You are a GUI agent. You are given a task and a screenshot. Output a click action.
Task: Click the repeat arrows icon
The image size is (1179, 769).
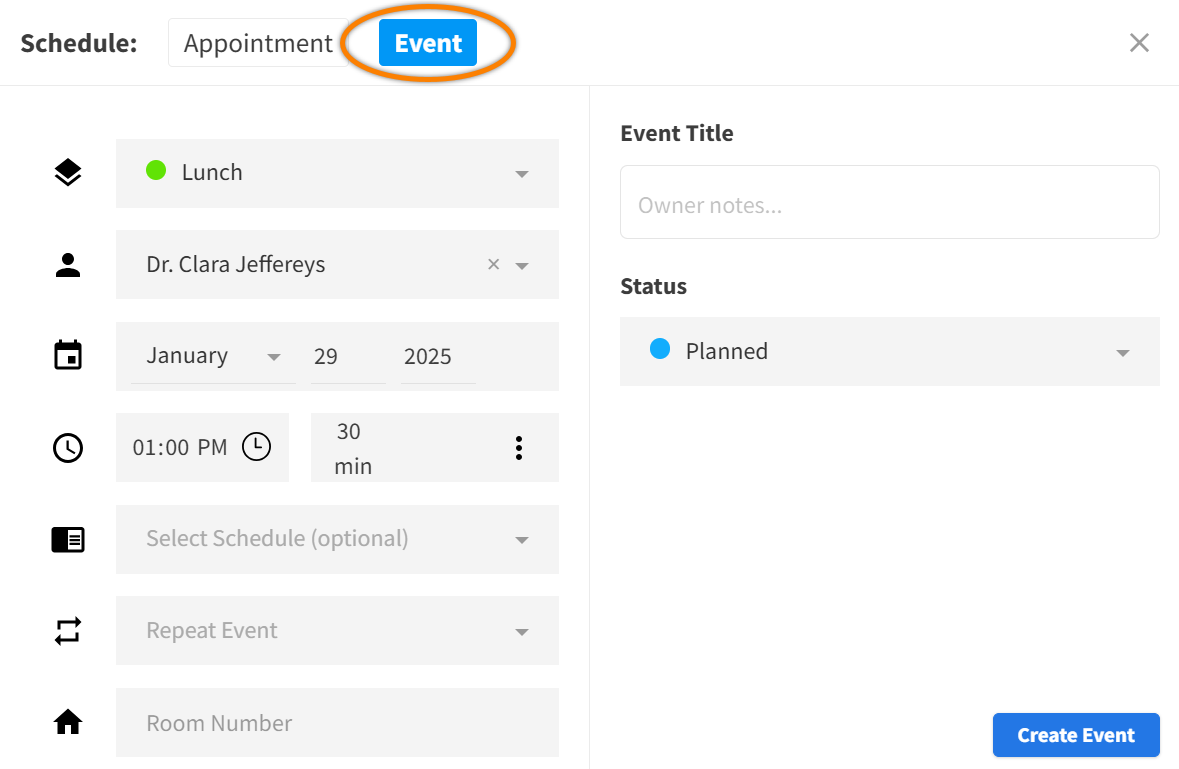click(68, 631)
